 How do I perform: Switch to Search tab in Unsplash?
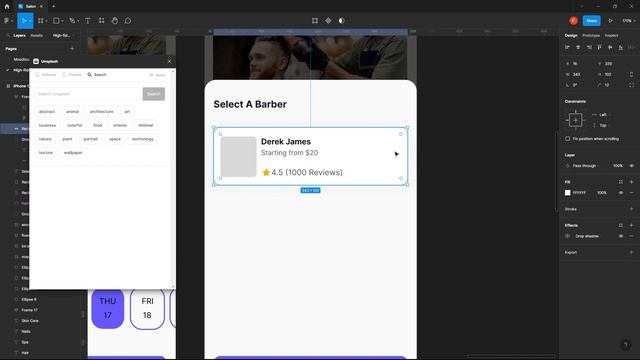97,75
